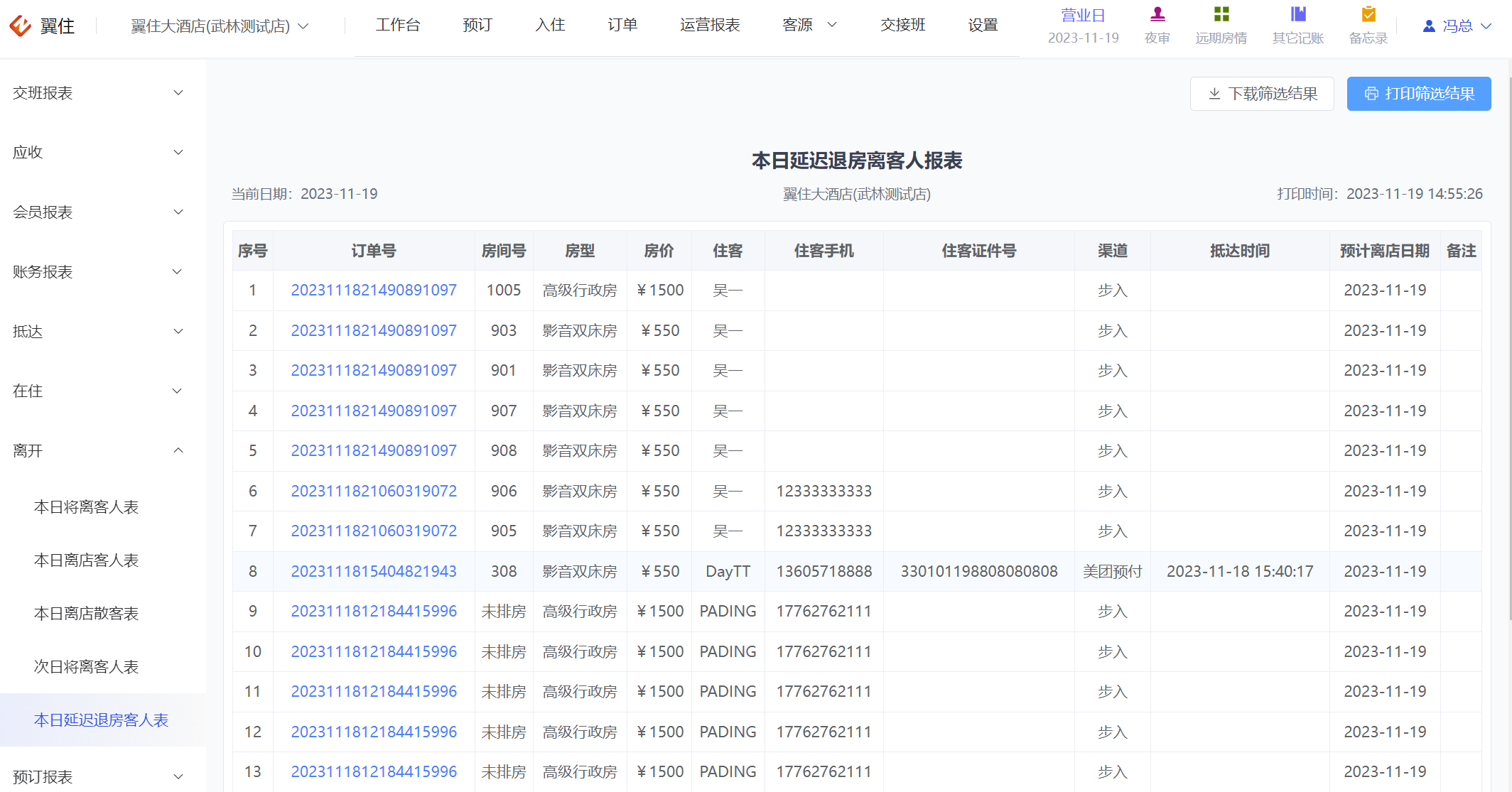Click the download icon in 下载筛选结果
The width and height of the screenshot is (1512, 792).
(1214, 94)
